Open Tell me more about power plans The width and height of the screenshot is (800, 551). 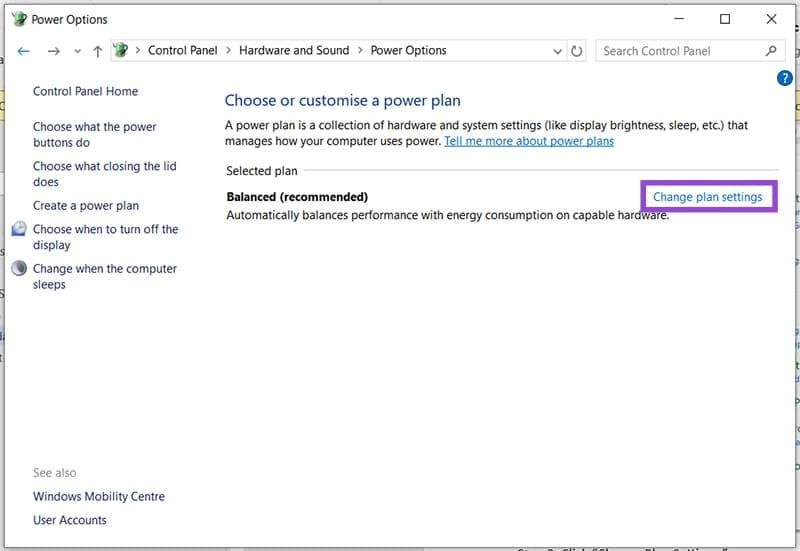529,141
